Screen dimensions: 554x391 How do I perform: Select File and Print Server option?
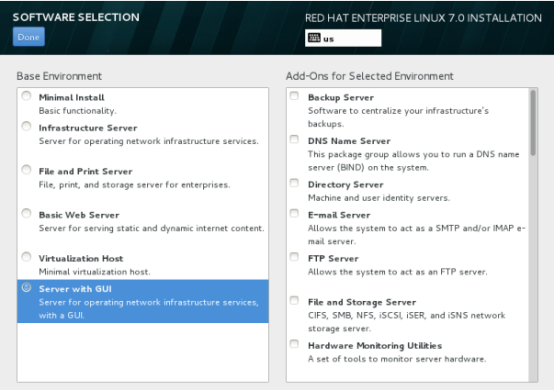pos(26,170)
